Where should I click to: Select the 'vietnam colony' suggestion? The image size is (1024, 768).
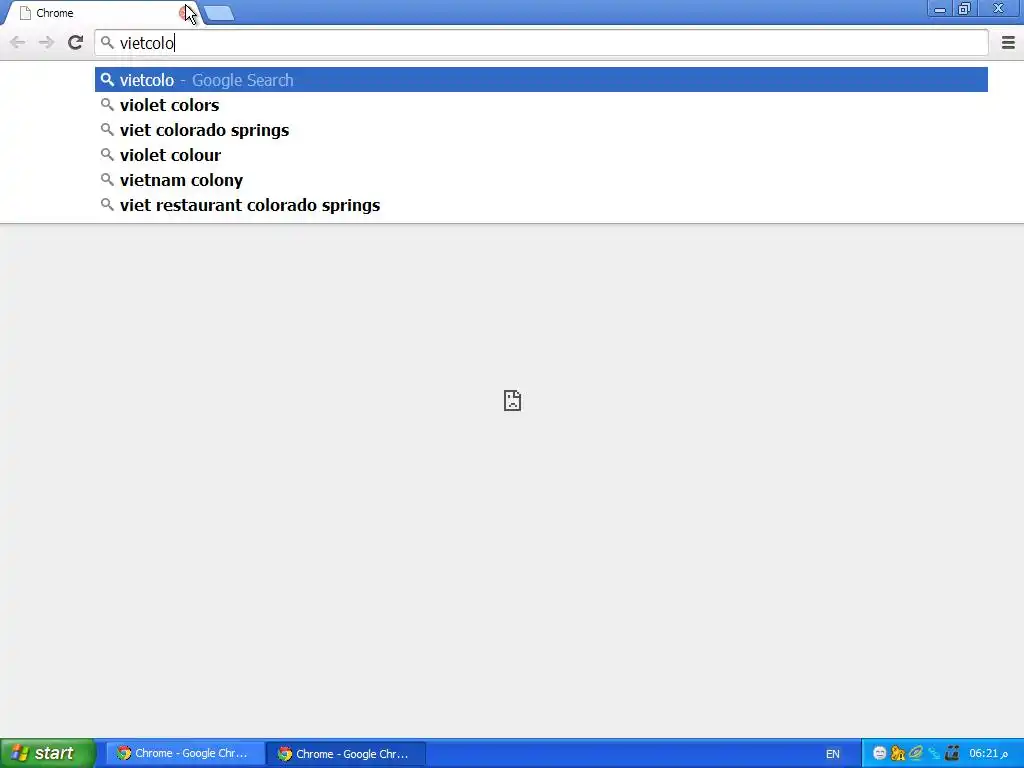(x=541, y=180)
